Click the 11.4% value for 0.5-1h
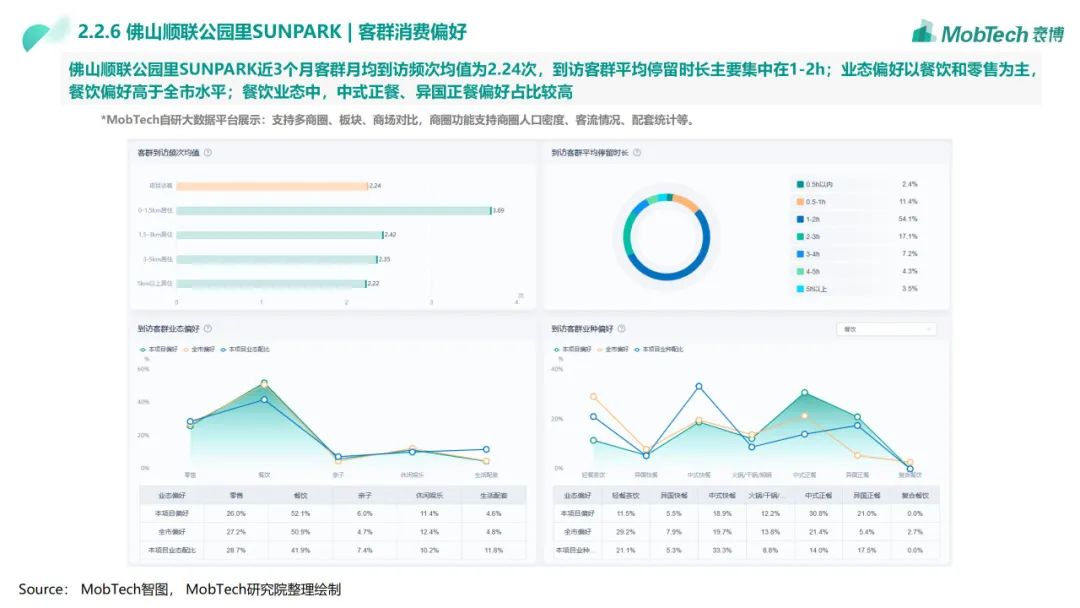The image size is (1080, 608). (908, 202)
